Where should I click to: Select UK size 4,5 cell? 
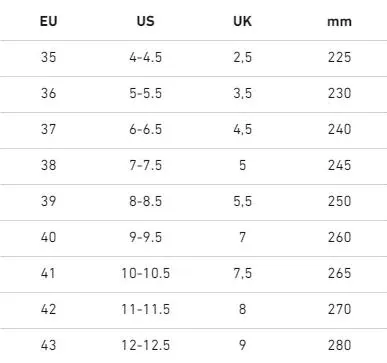click(x=242, y=129)
